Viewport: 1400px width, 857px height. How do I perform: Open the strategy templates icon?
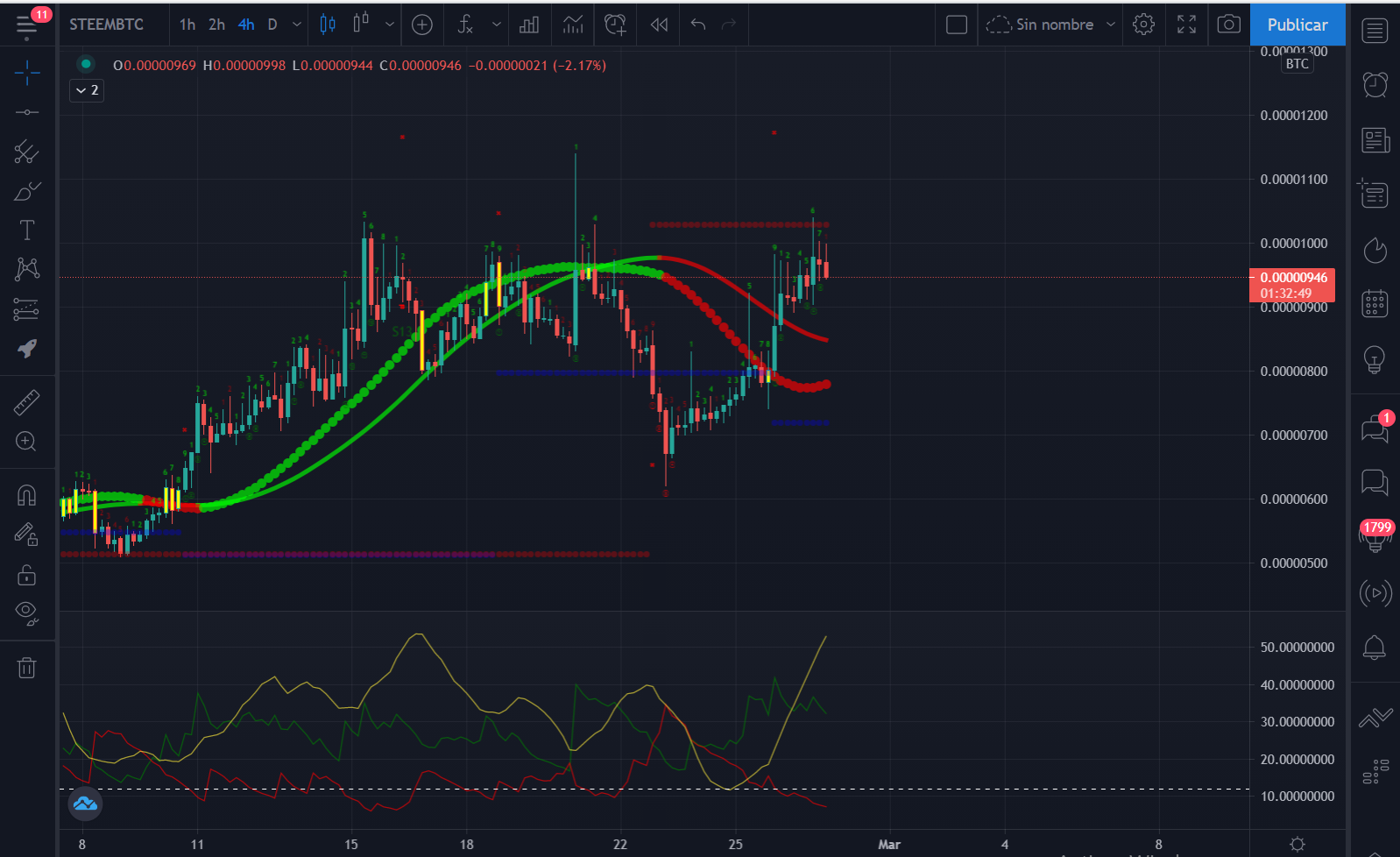tap(573, 25)
